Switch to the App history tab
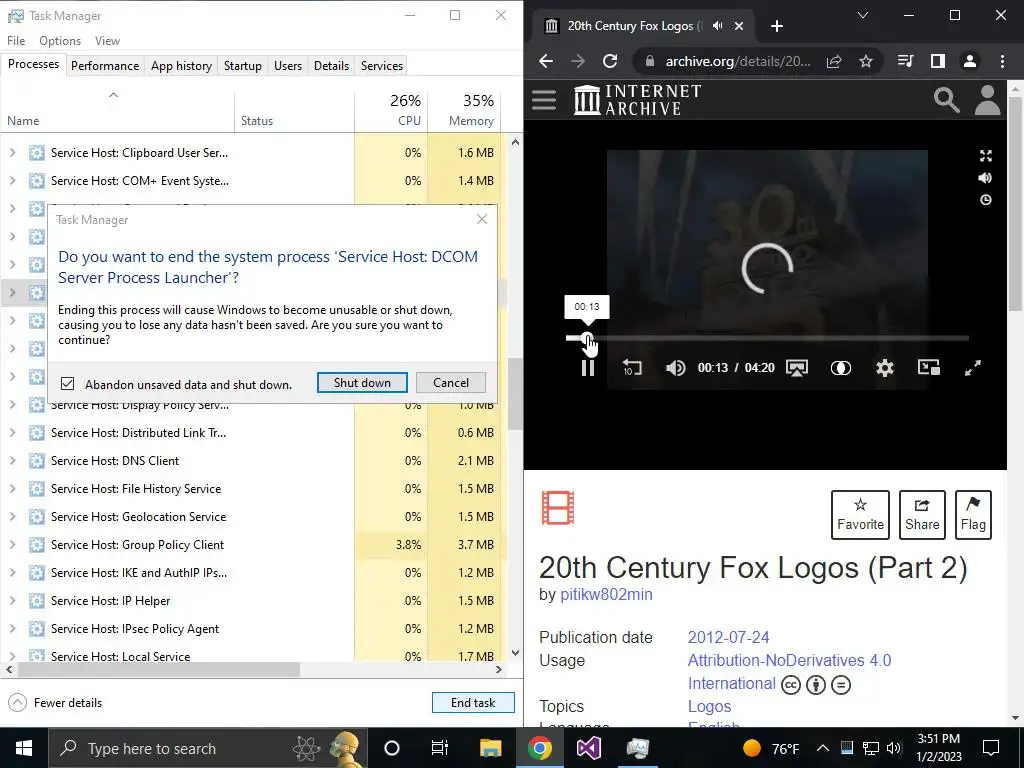This screenshot has width=1024, height=768. tap(181, 65)
